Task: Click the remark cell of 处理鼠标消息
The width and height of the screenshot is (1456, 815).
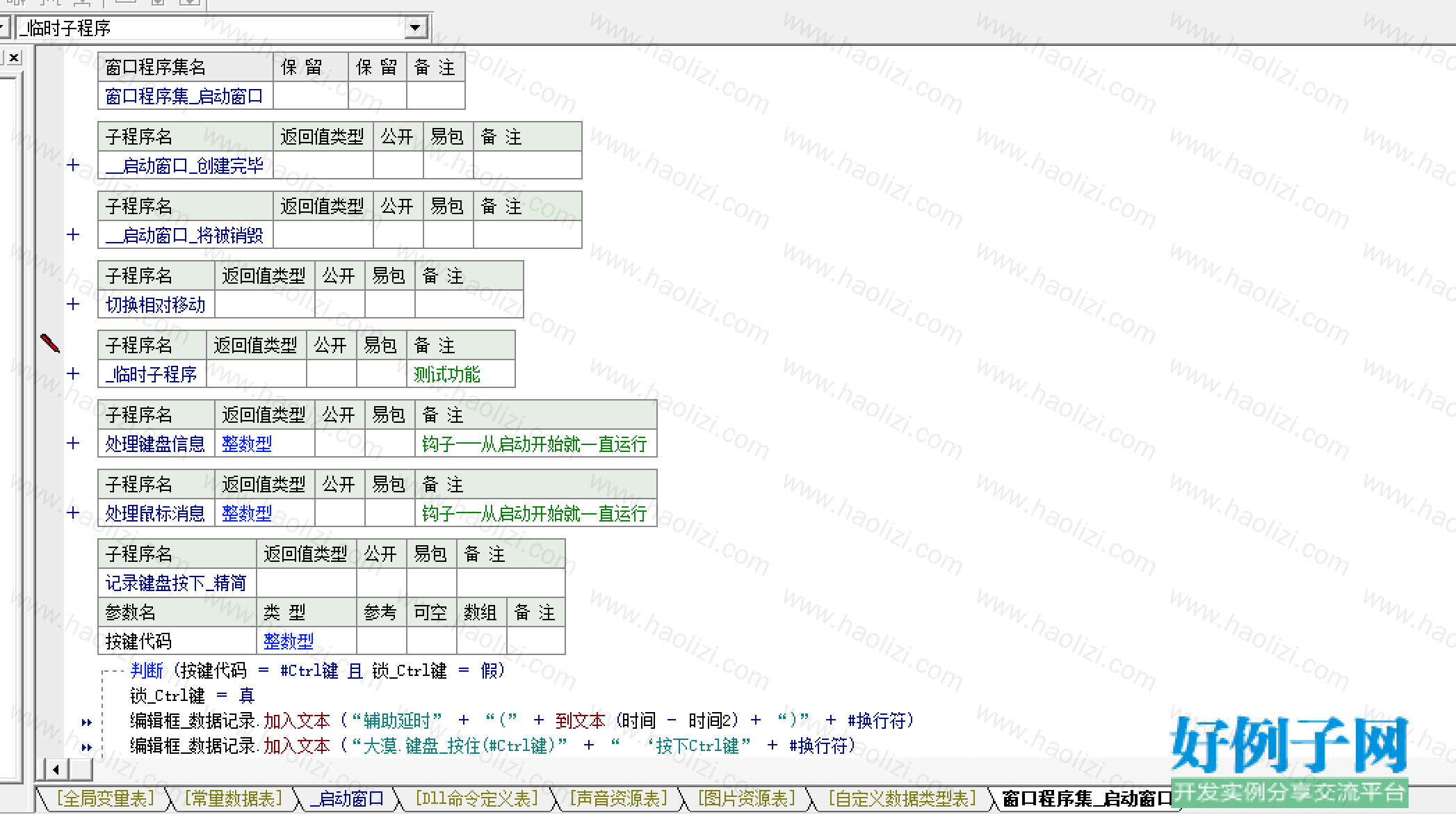Action: coord(535,513)
